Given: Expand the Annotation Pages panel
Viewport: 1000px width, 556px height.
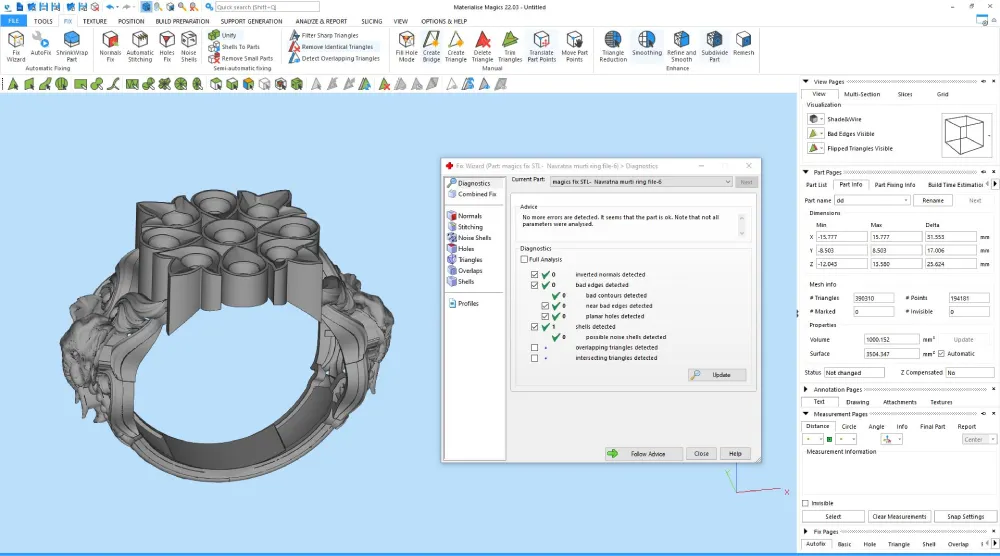Looking at the screenshot, I should point(805,389).
